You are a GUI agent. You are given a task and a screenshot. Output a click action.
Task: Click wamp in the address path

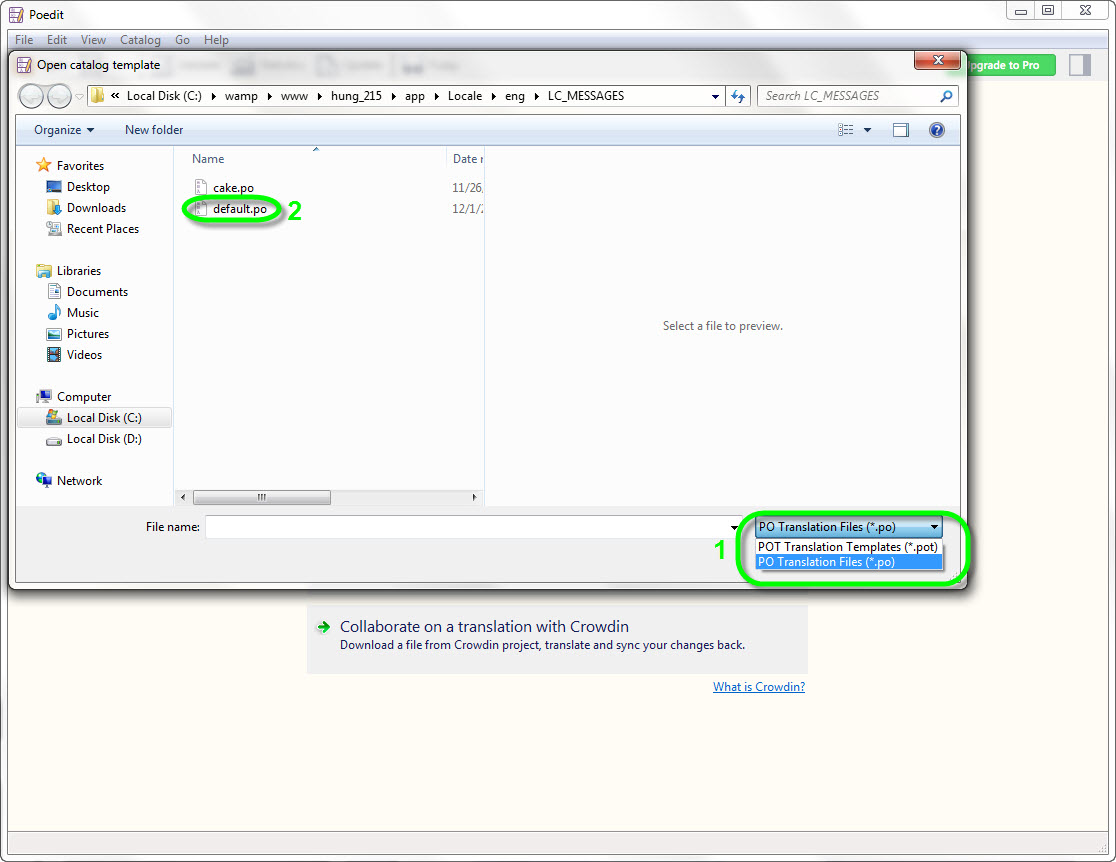[241, 96]
